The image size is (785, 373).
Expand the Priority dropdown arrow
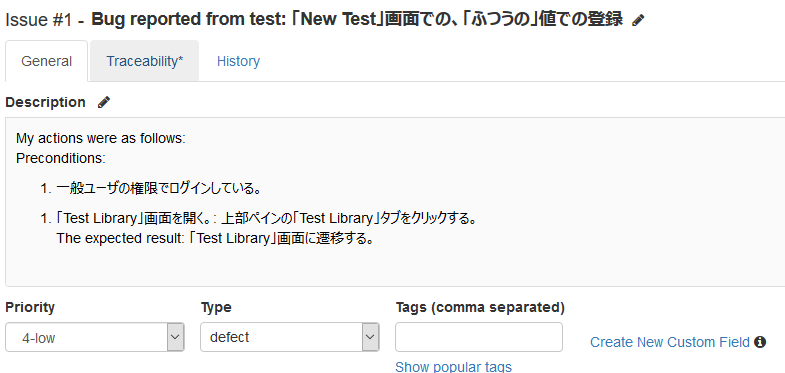coord(175,337)
